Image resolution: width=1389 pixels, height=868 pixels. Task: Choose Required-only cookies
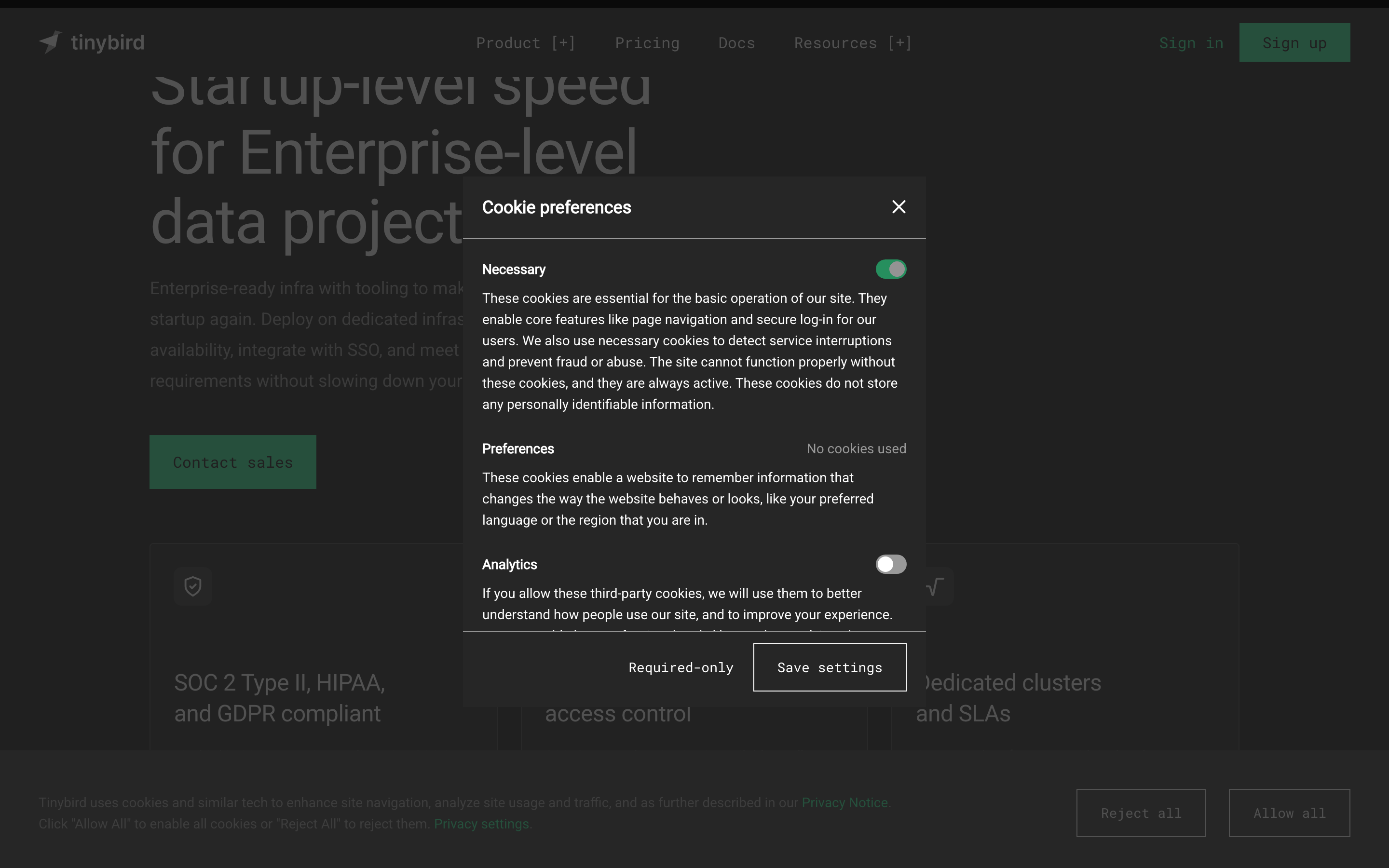681,668
